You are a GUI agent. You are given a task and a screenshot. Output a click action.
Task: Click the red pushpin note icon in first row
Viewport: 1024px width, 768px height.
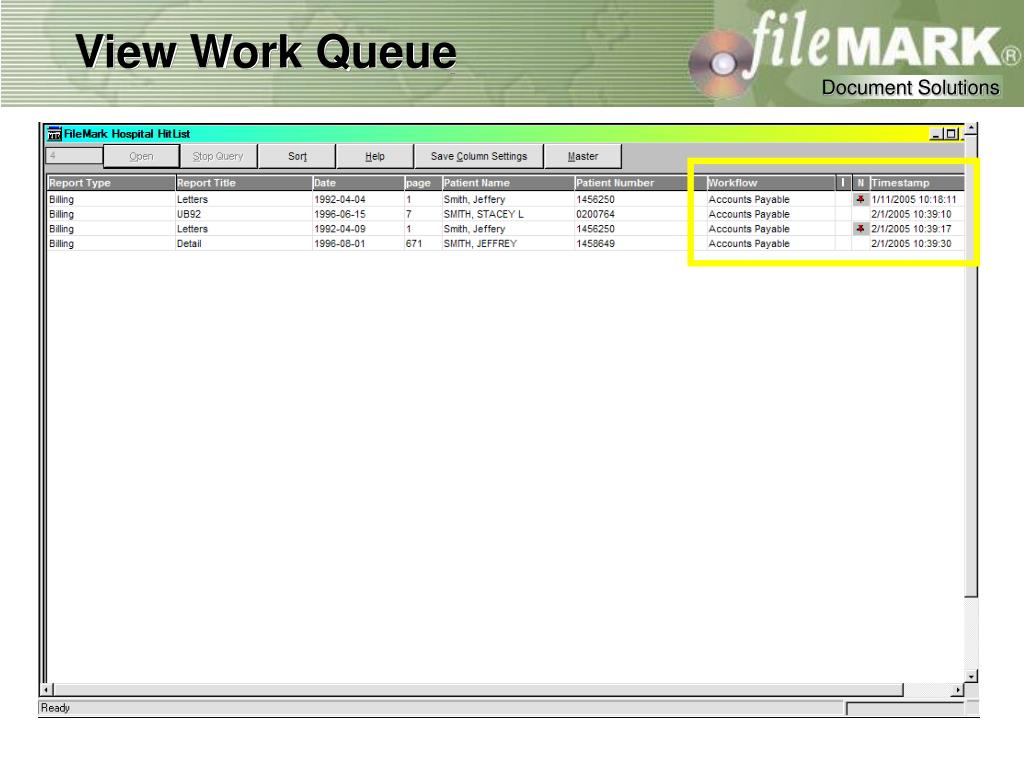click(860, 199)
